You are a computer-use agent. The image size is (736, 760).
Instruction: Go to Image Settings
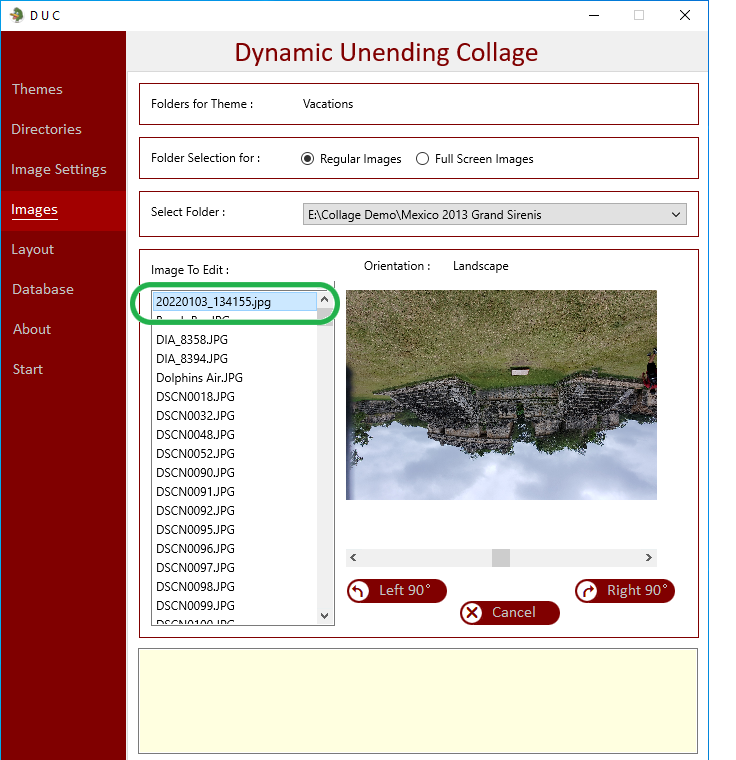(x=59, y=169)
